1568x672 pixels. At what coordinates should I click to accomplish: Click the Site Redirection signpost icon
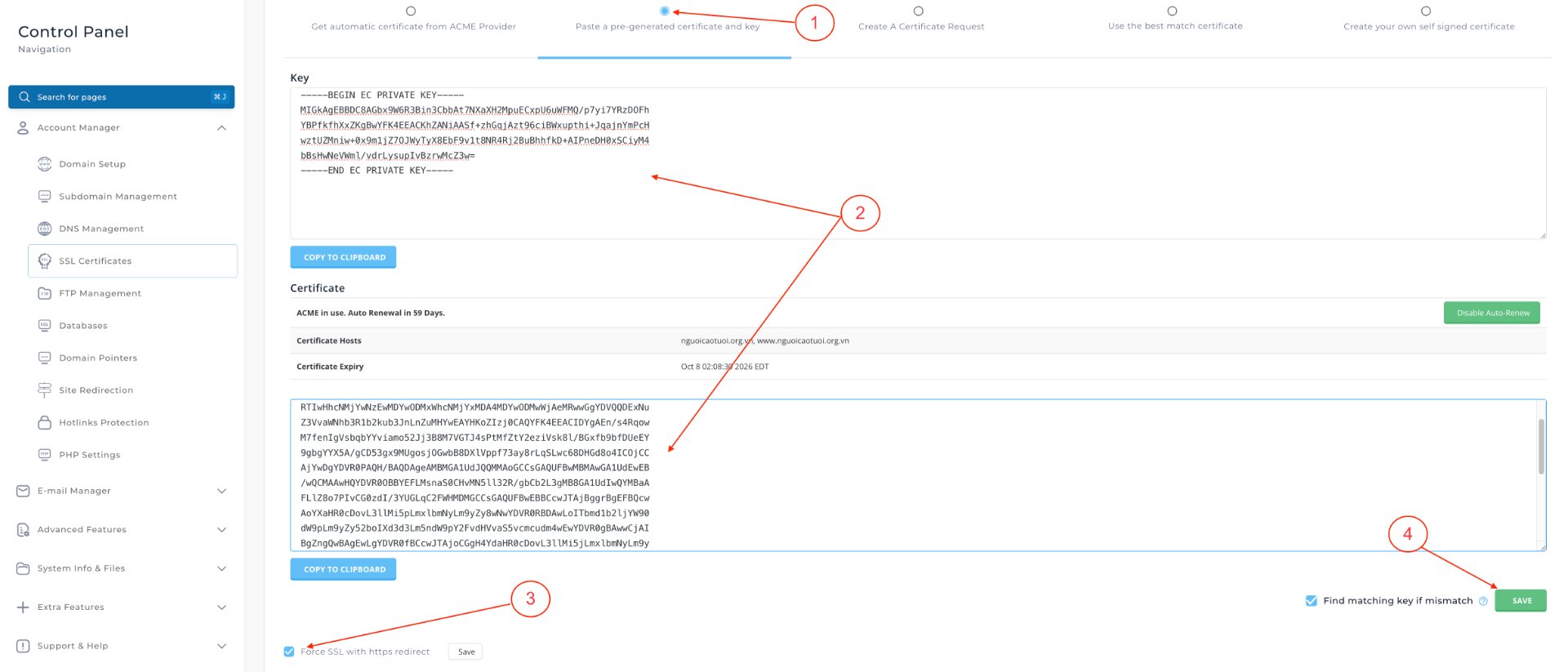[x=45, y=390]
